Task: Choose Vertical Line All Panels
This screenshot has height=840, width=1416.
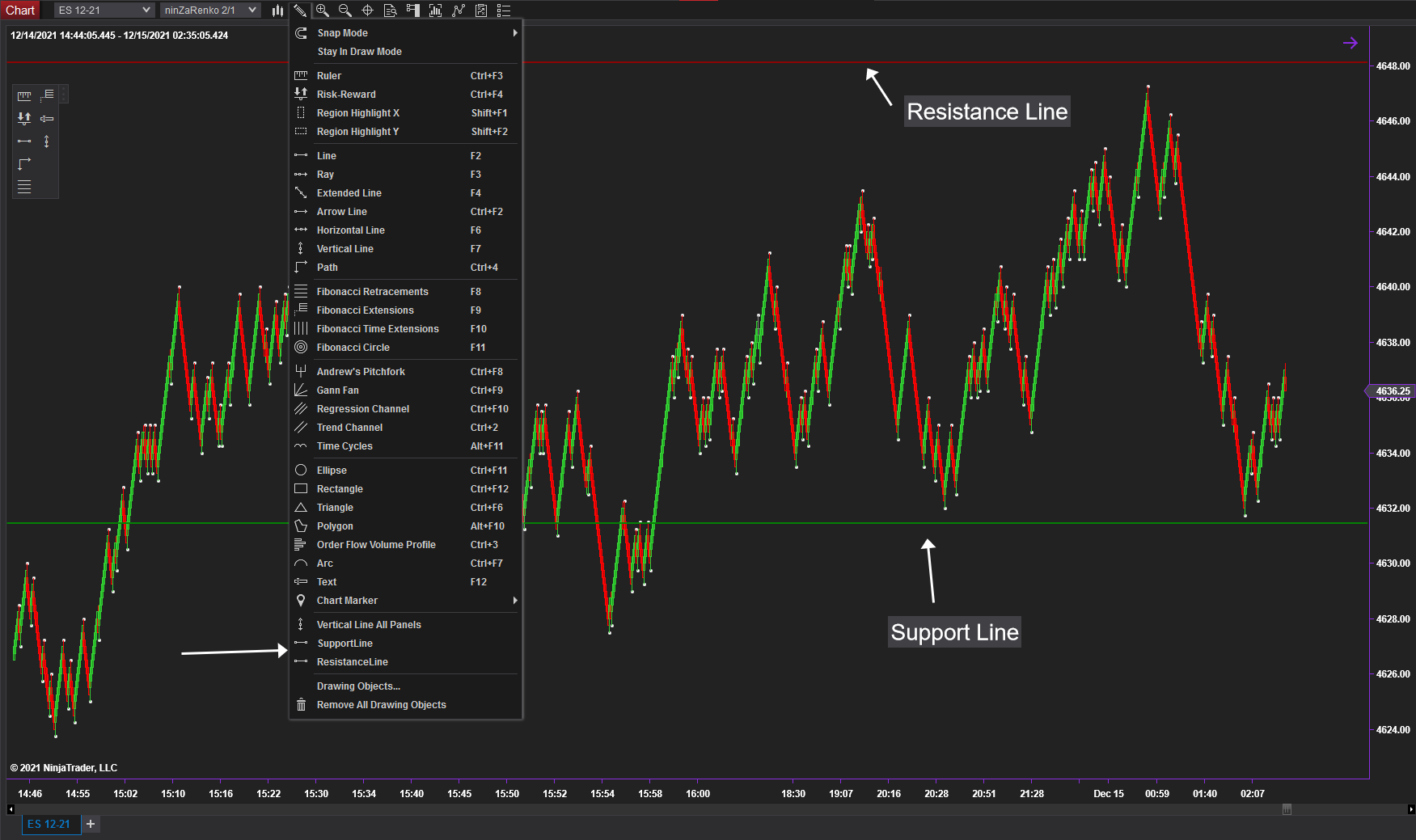Action: click(x=406, y=625)
